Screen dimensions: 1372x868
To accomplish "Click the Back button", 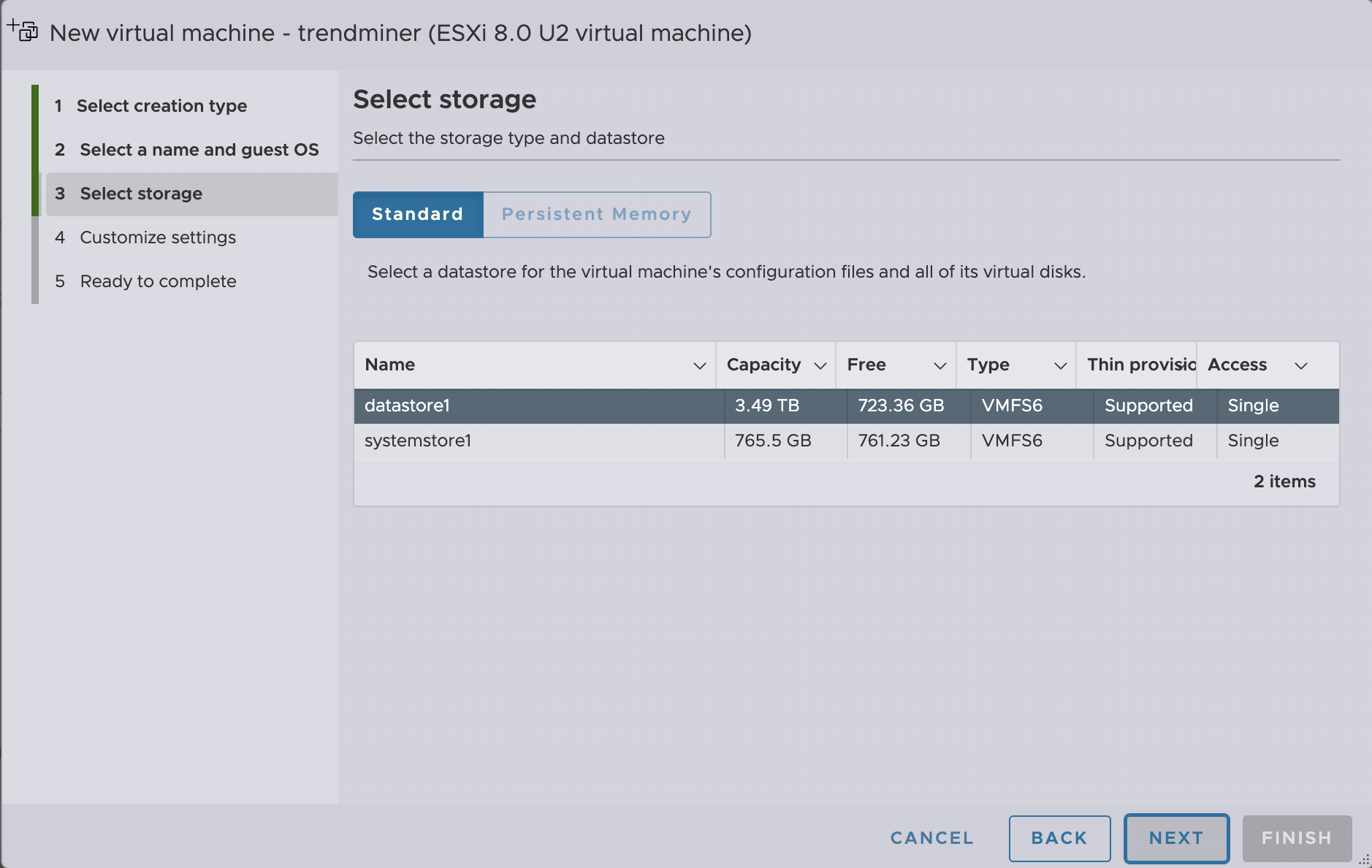I will click(1058, 838).
